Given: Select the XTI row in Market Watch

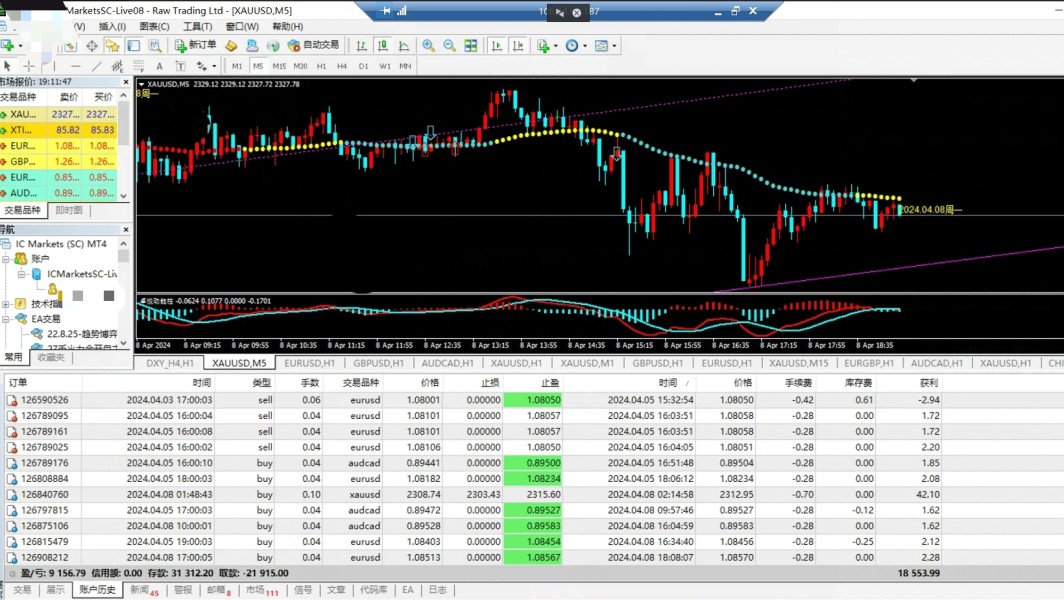Looking at the screenshot, I should pos(59,130).
